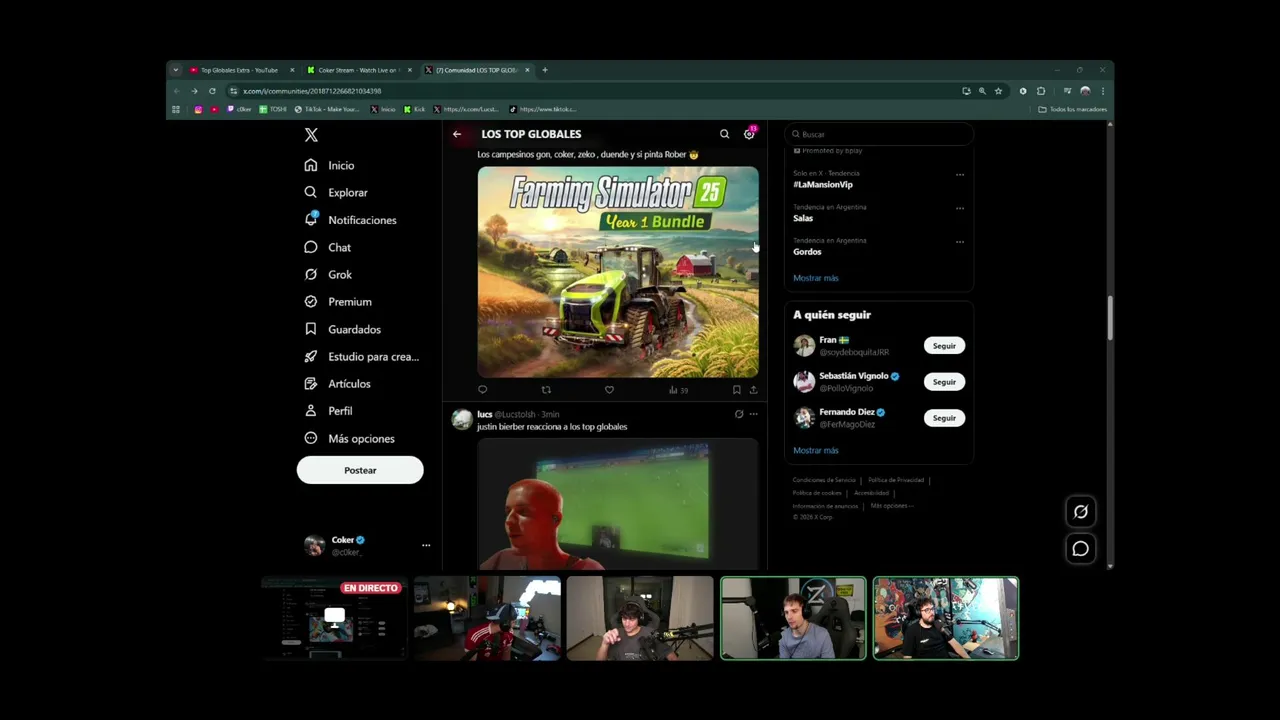
Task: Open the Kick bookmark
Action: (415, 109)
